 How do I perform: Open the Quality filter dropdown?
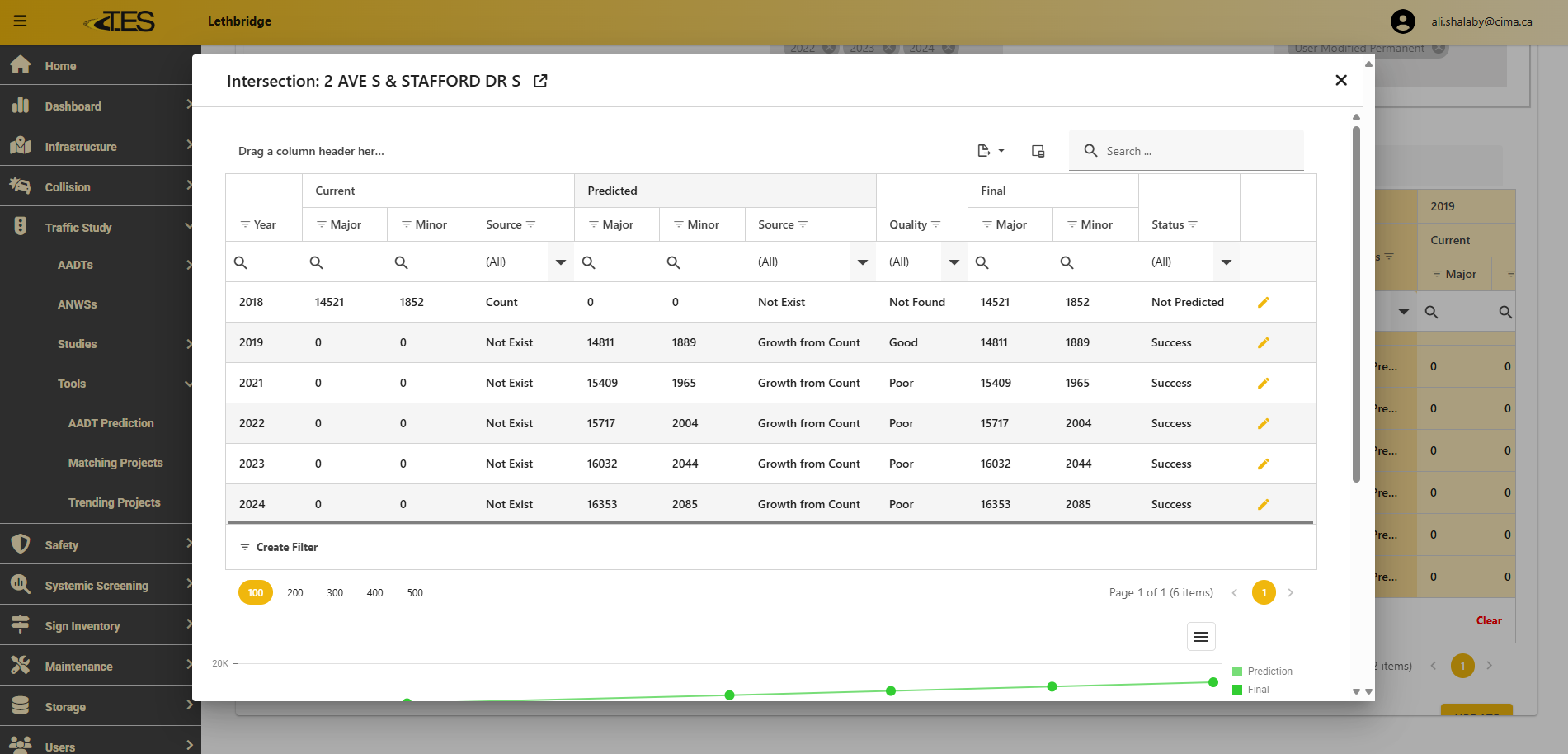click(x=954, y=262)
